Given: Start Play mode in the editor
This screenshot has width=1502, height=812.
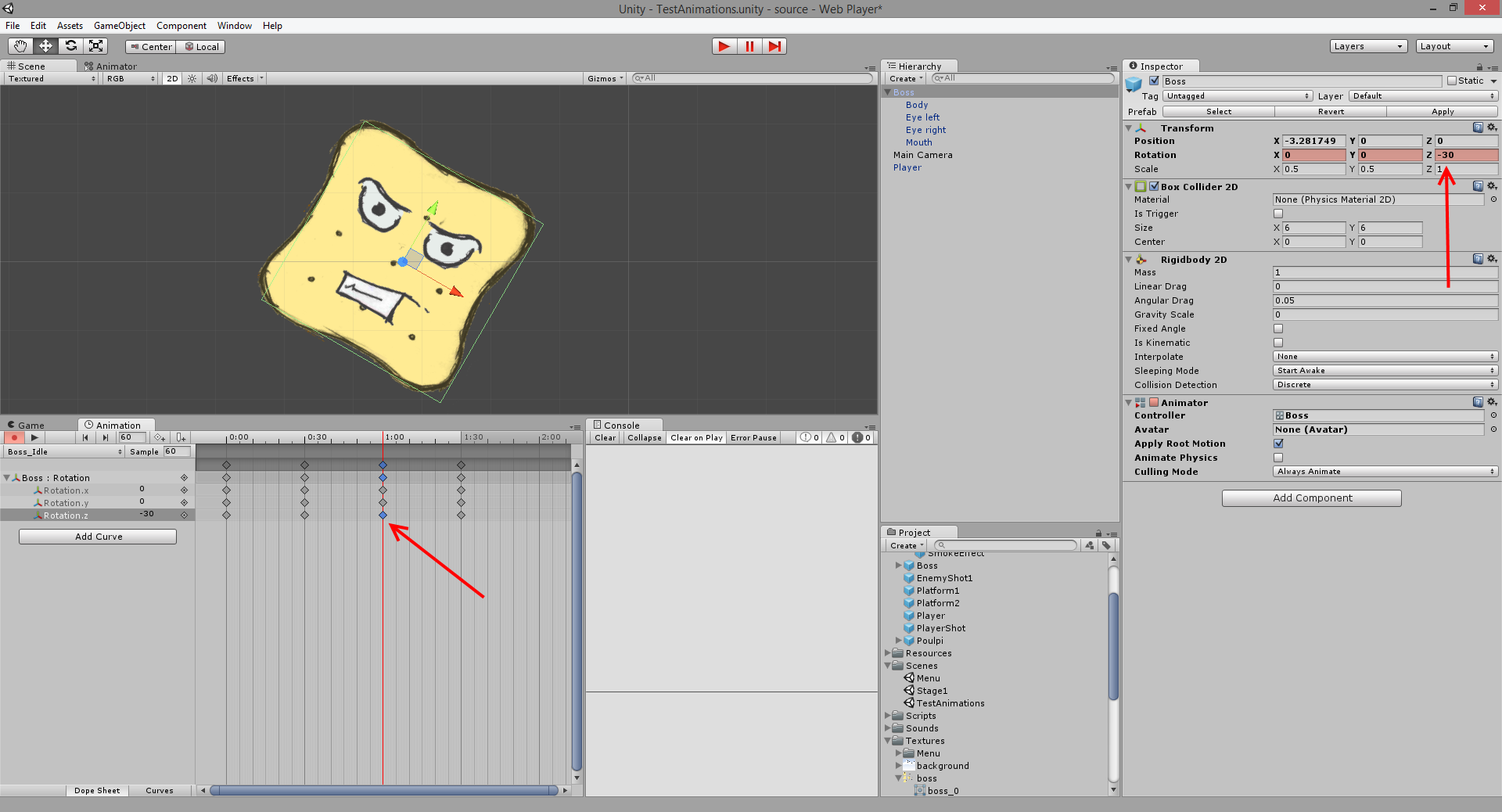Looking at the screenshot, I should pos(724,46).
